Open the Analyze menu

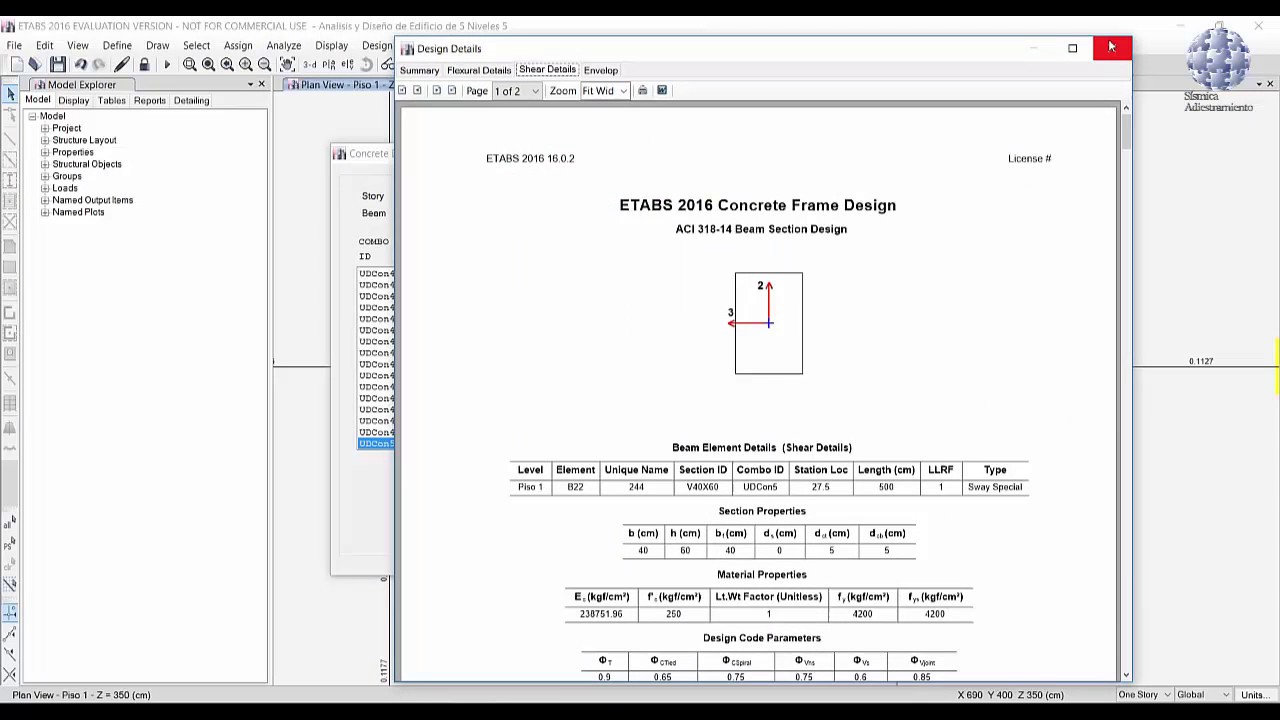point(284,45)
